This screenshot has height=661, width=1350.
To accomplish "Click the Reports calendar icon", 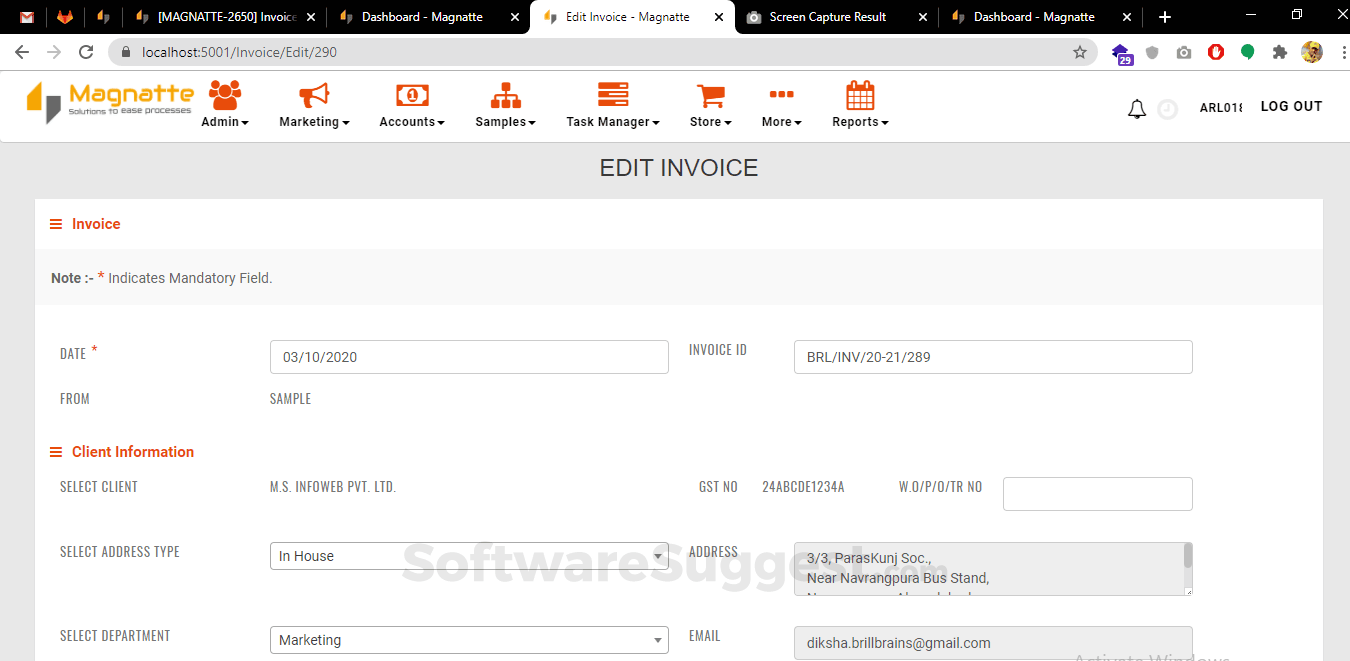I will (860, 96).
